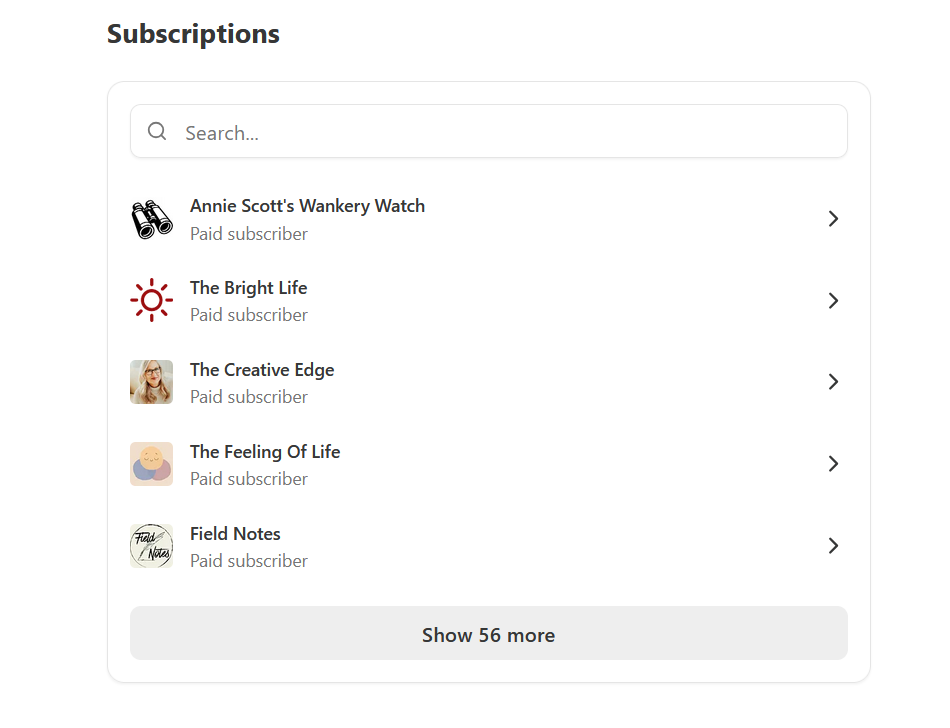Click the red sun icon for The Bright Life

pyautogui.click(x=151, y=300)
